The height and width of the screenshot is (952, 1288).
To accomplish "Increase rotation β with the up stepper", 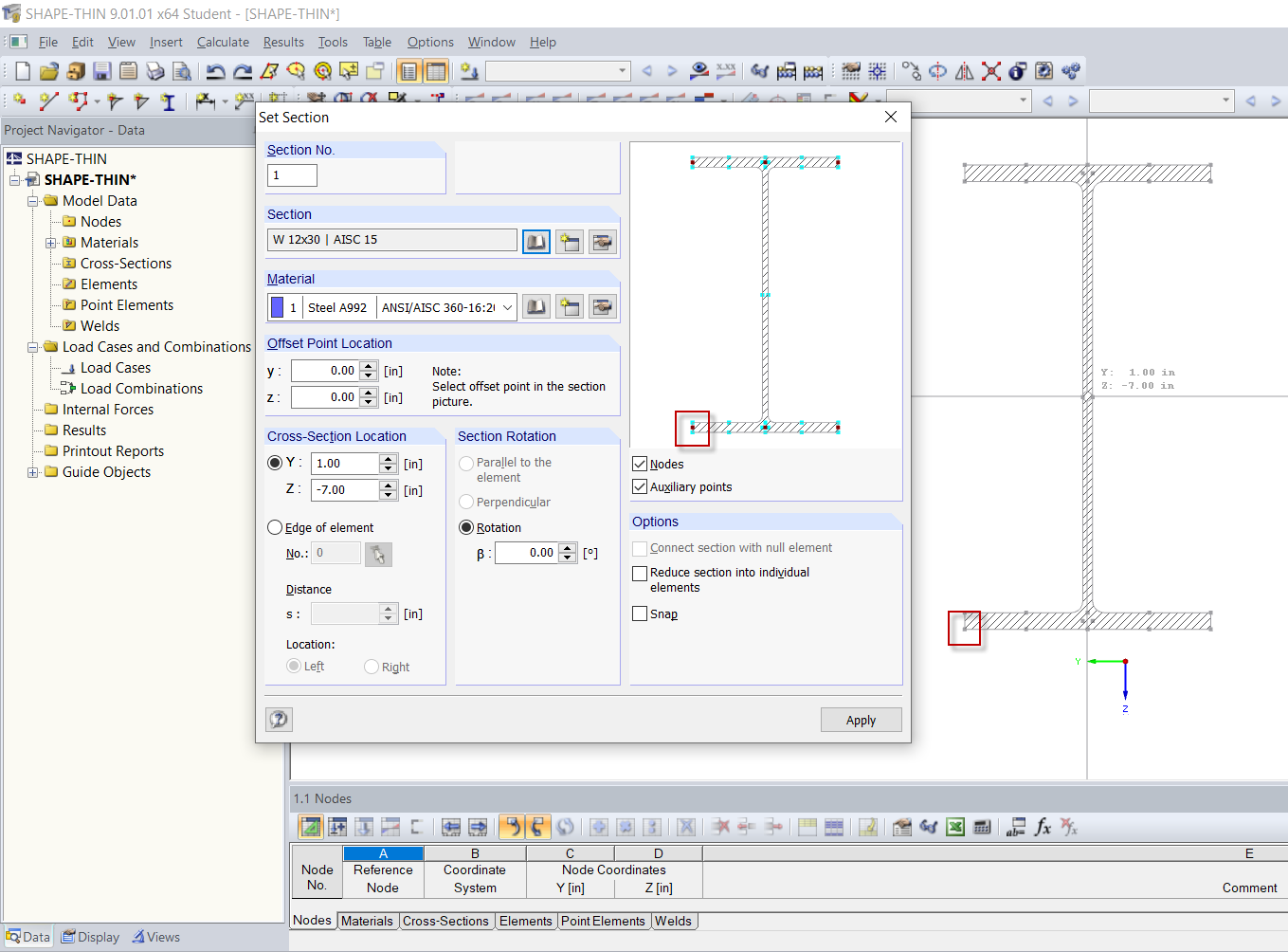I will 567,548.
